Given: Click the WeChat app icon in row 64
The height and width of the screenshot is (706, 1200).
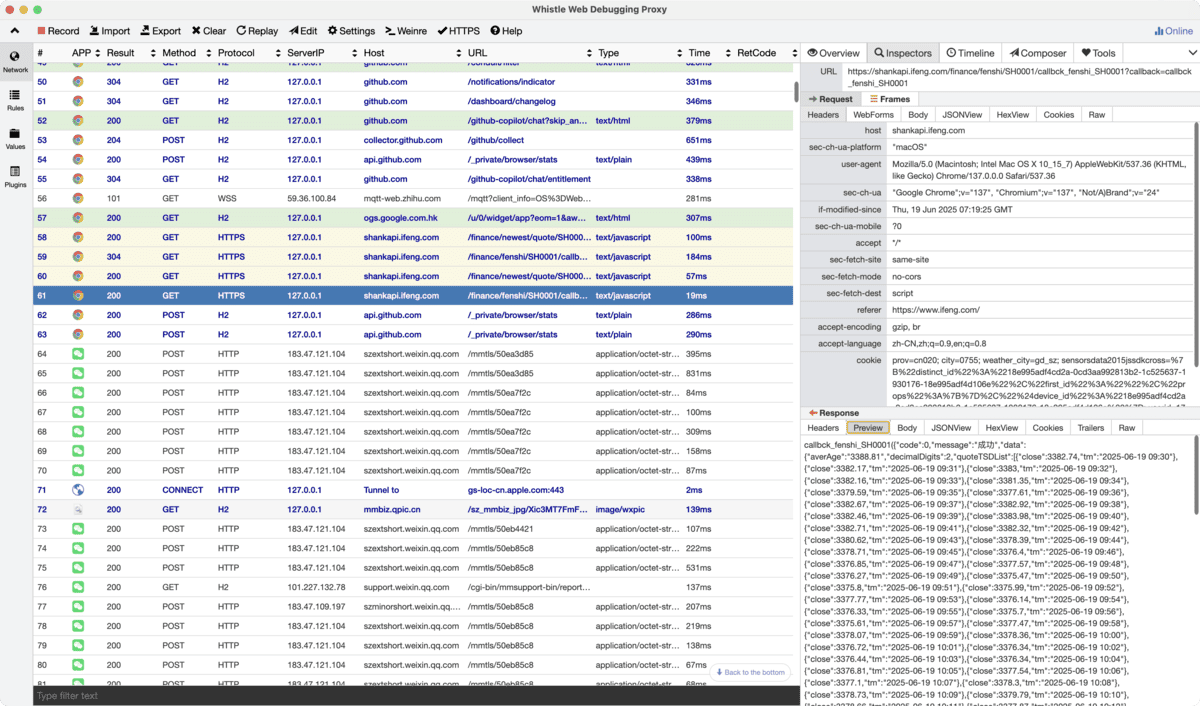Looking at the screenshot, I should click(78, 354).
